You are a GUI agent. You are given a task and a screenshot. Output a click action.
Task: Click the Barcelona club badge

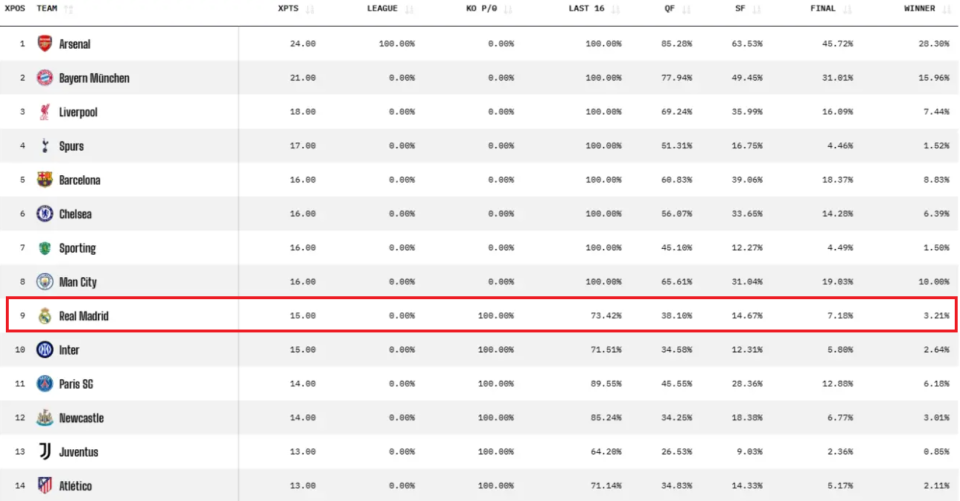pos(44,180)
